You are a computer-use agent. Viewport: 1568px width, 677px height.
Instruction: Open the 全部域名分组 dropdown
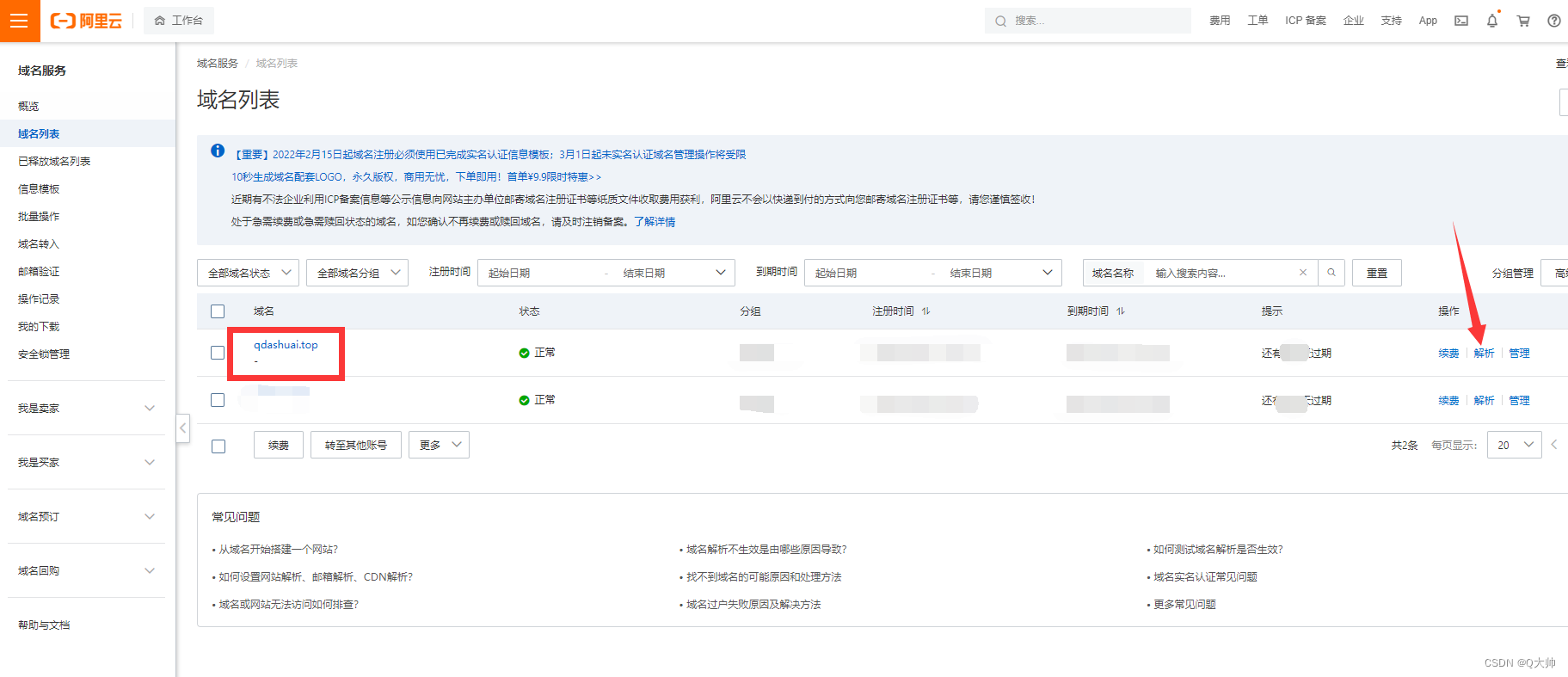(x=357, y=273)
